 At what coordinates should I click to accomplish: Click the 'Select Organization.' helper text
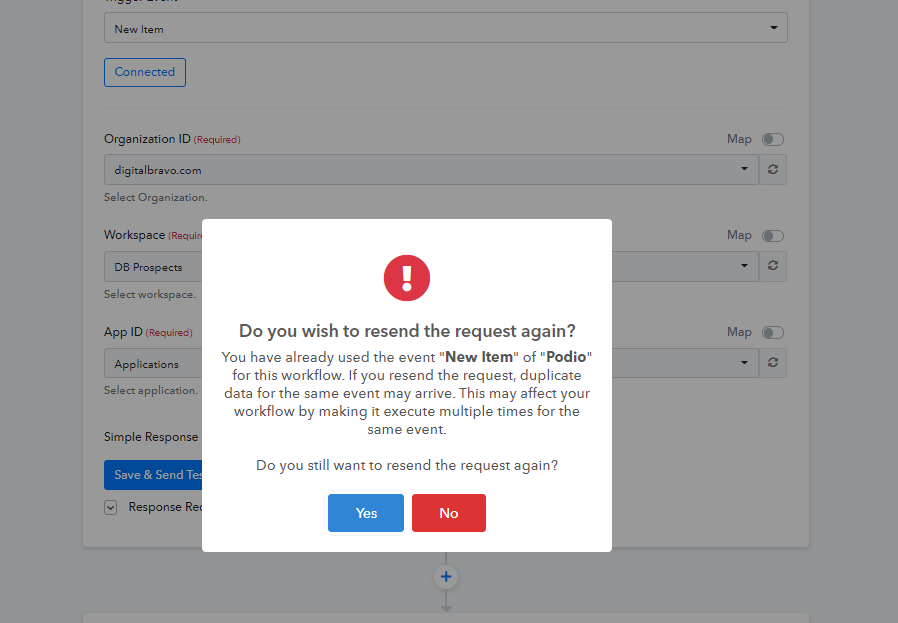pyautogui.click(x=155, y=198)
